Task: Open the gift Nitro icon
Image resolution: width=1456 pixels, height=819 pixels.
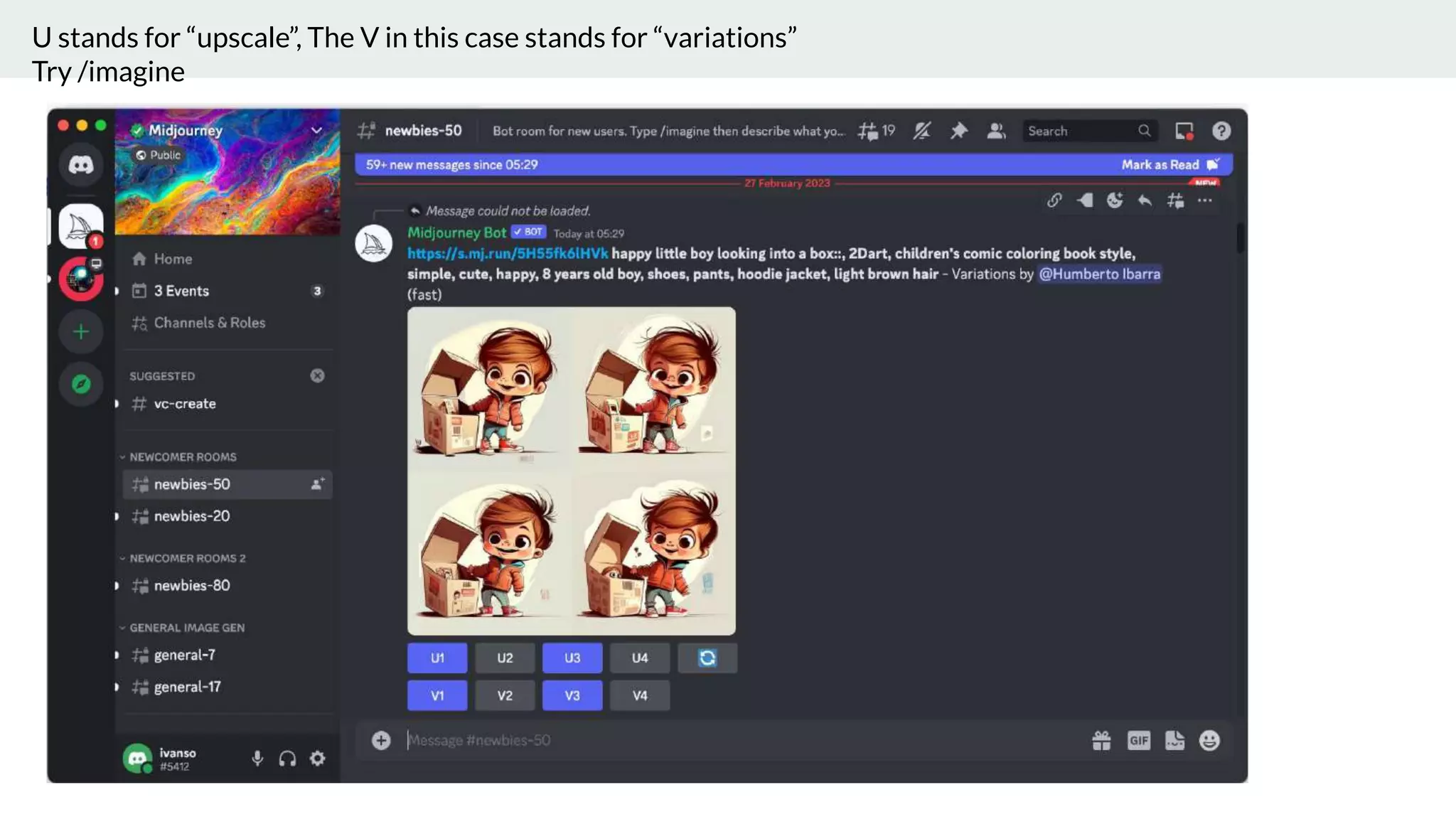Action: (1101, 741)
